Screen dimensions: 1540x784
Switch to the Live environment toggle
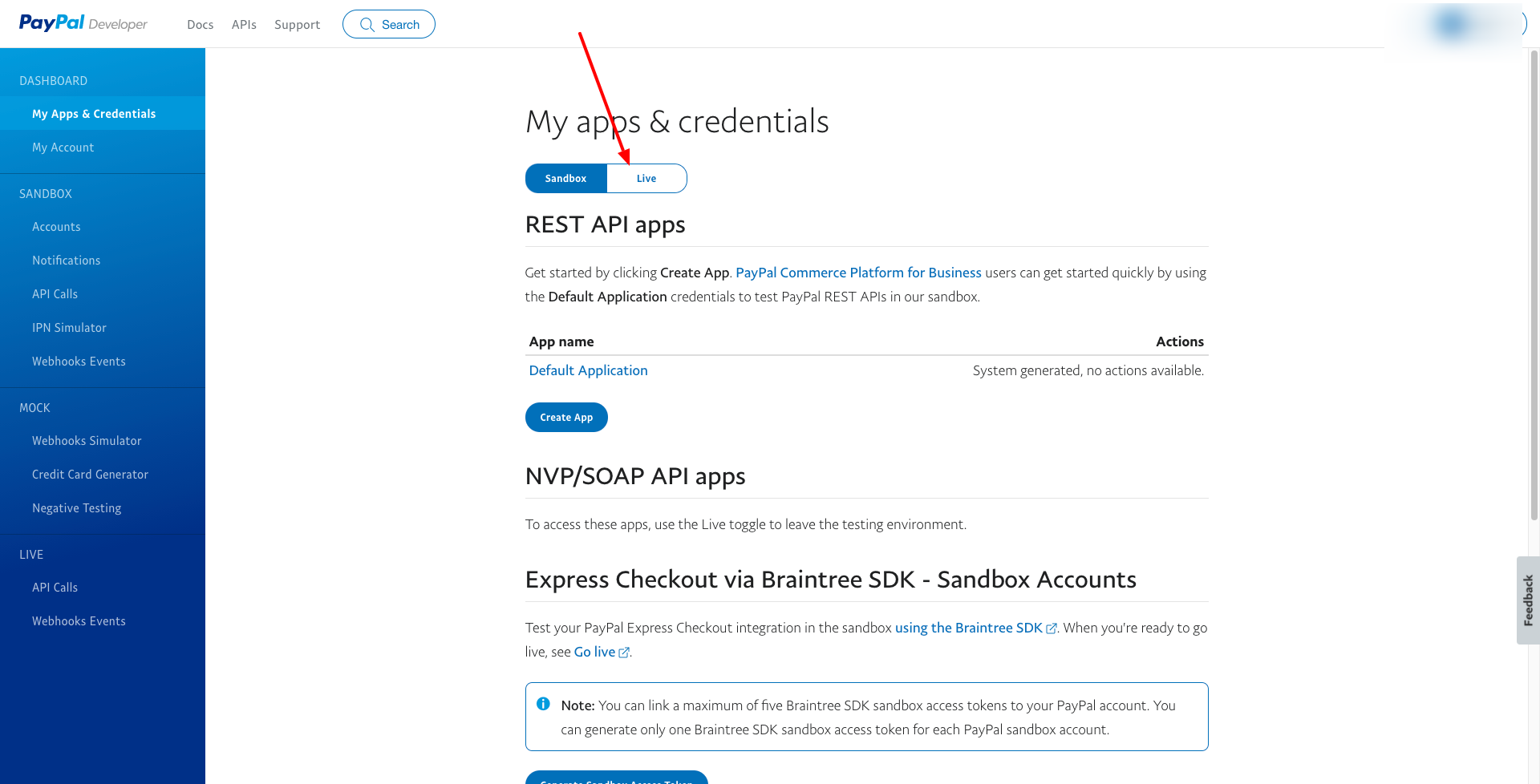pos(646,178)
